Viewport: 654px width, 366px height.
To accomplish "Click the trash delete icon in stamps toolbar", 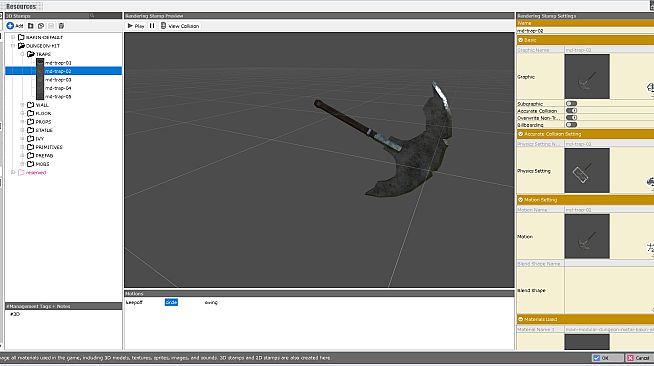I will tap(61, 26).
